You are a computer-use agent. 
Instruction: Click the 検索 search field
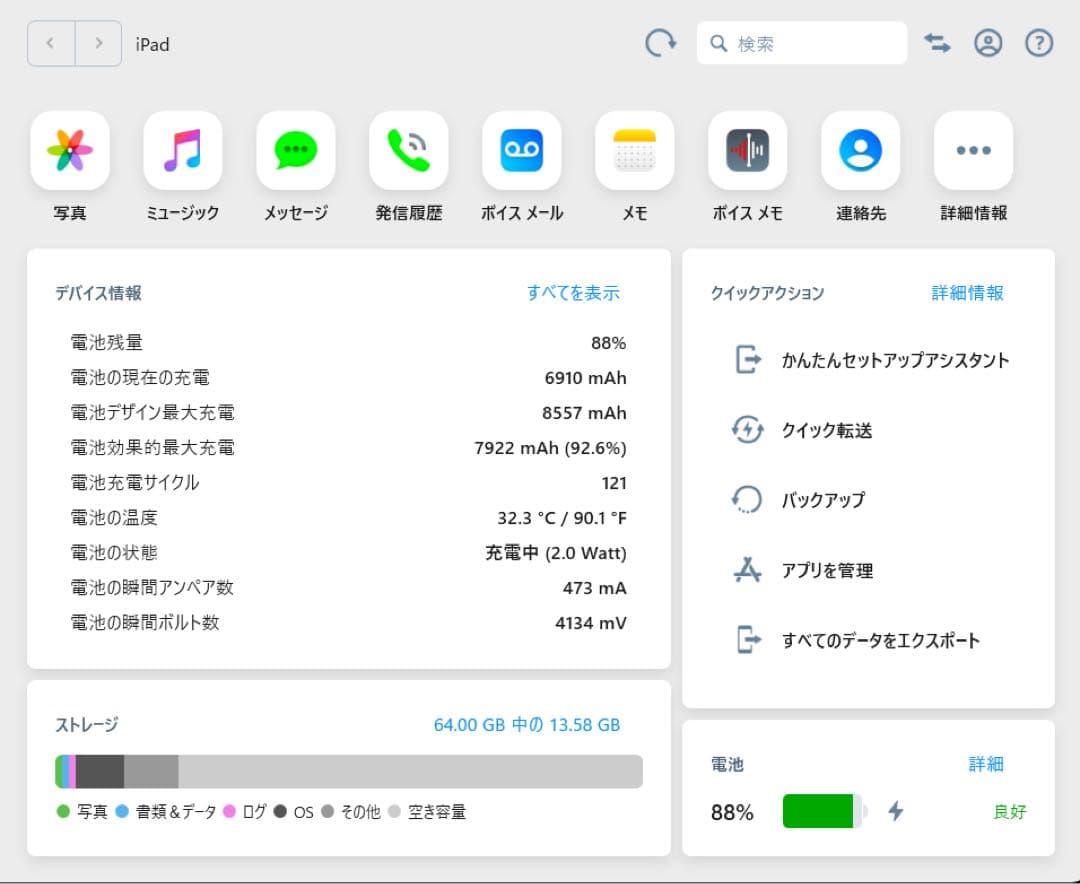(800, 43)
